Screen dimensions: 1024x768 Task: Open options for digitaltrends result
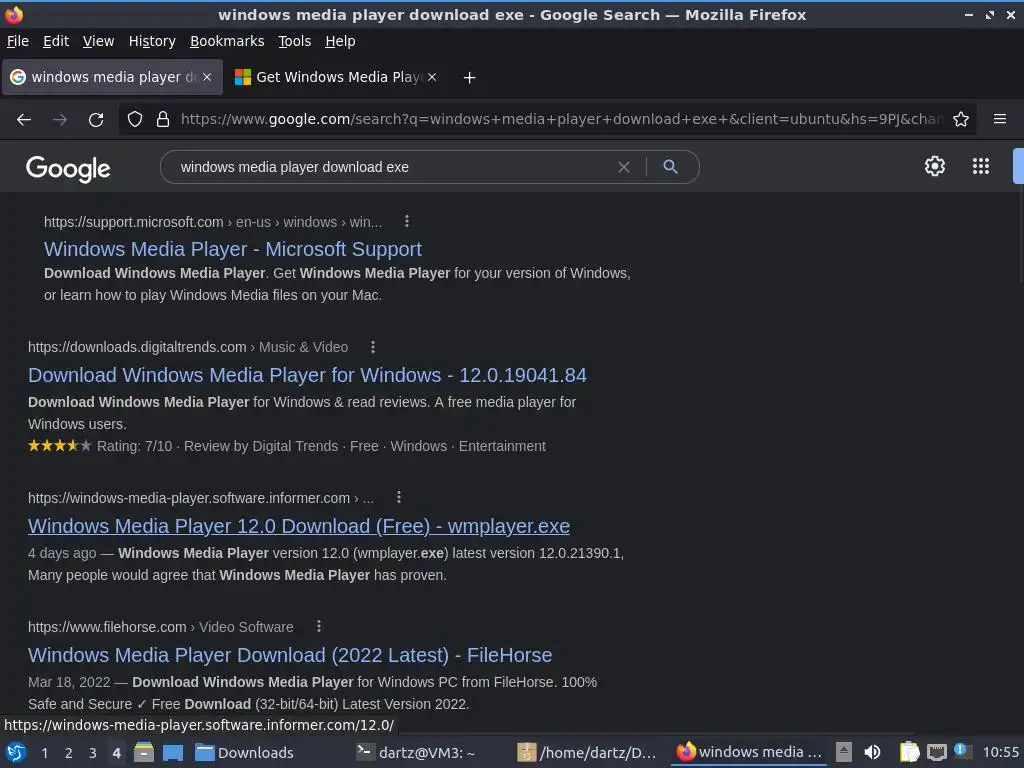coord(373,347)
